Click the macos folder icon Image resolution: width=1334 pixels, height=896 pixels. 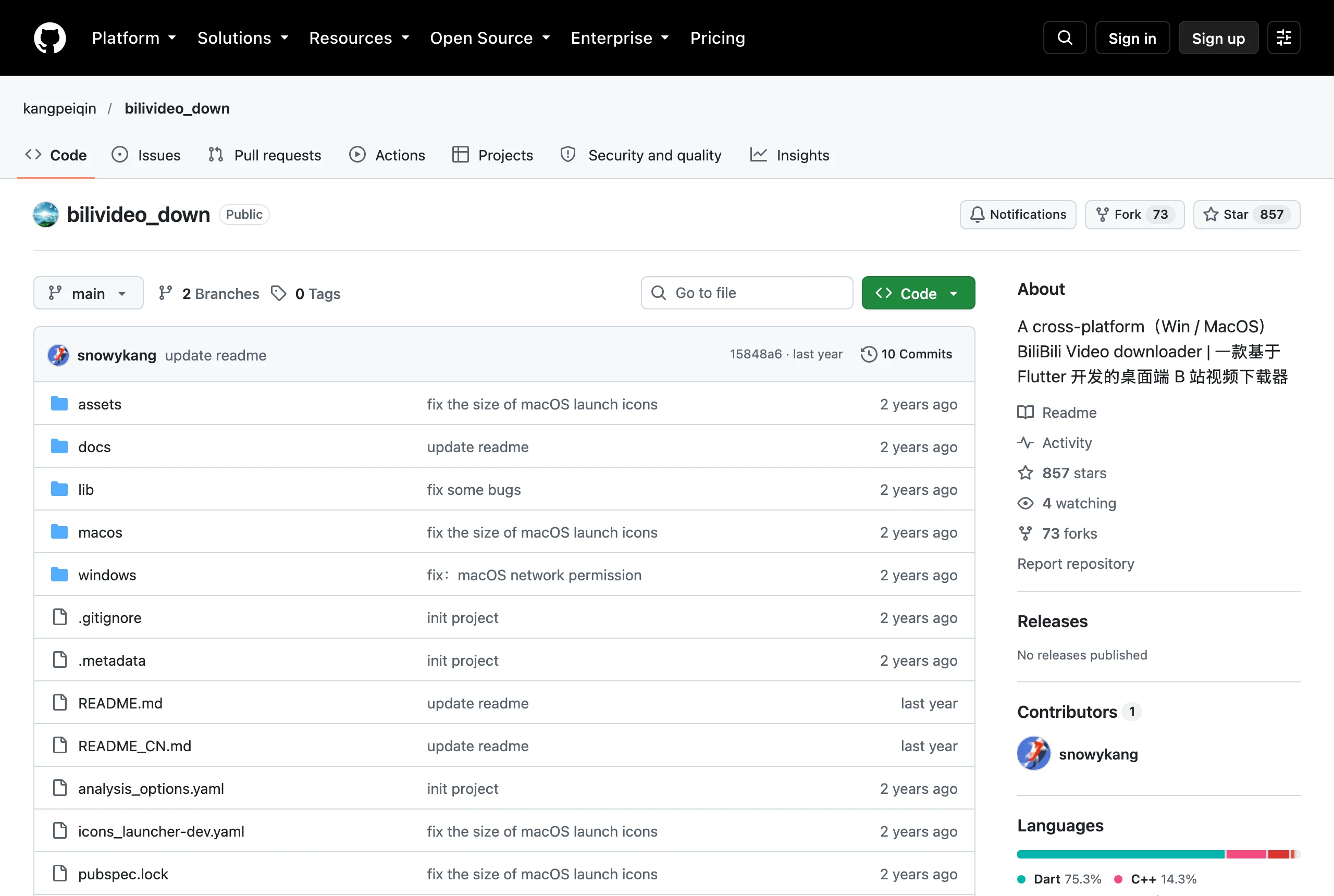click(x=59, y=532)
